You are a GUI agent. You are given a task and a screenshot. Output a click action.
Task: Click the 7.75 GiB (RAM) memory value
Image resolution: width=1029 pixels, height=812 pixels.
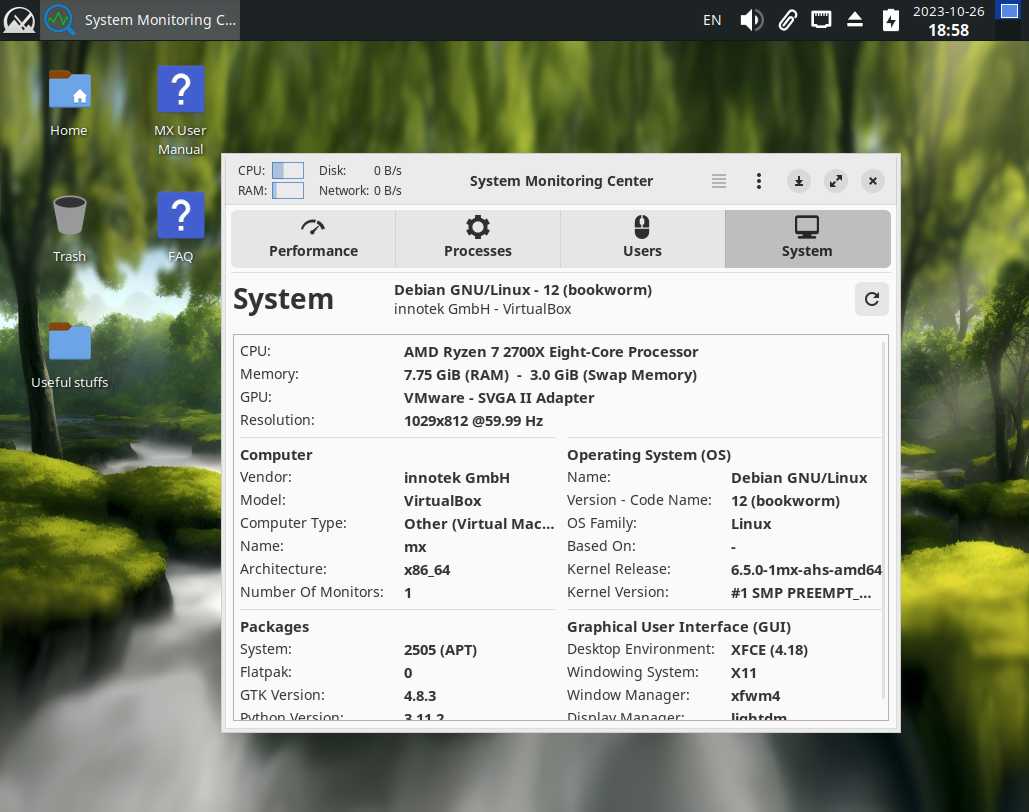coord(456,375)
